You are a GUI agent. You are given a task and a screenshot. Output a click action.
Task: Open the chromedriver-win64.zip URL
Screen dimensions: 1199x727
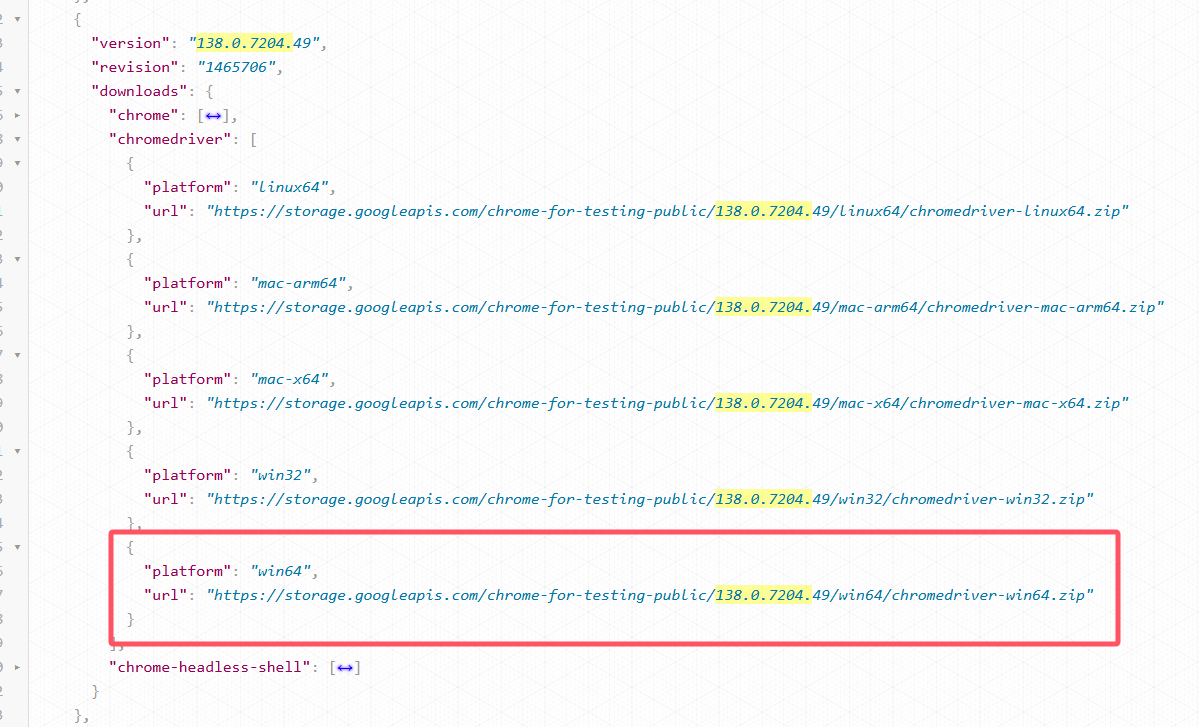pyautogui.click(x=650, y=595)
